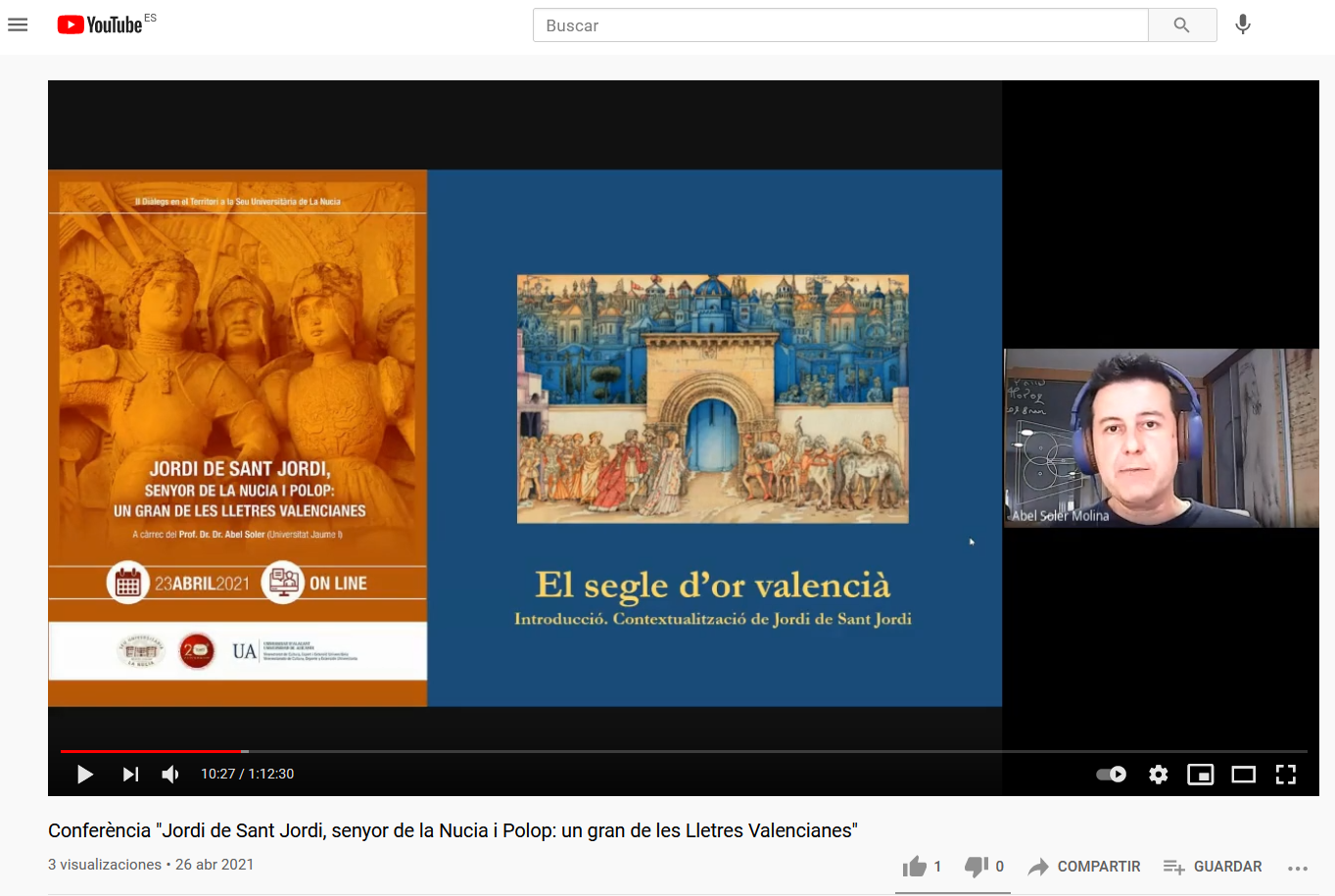
Task: Click the time display 10:27 / 1:12:30
Action: click(248, 774)
